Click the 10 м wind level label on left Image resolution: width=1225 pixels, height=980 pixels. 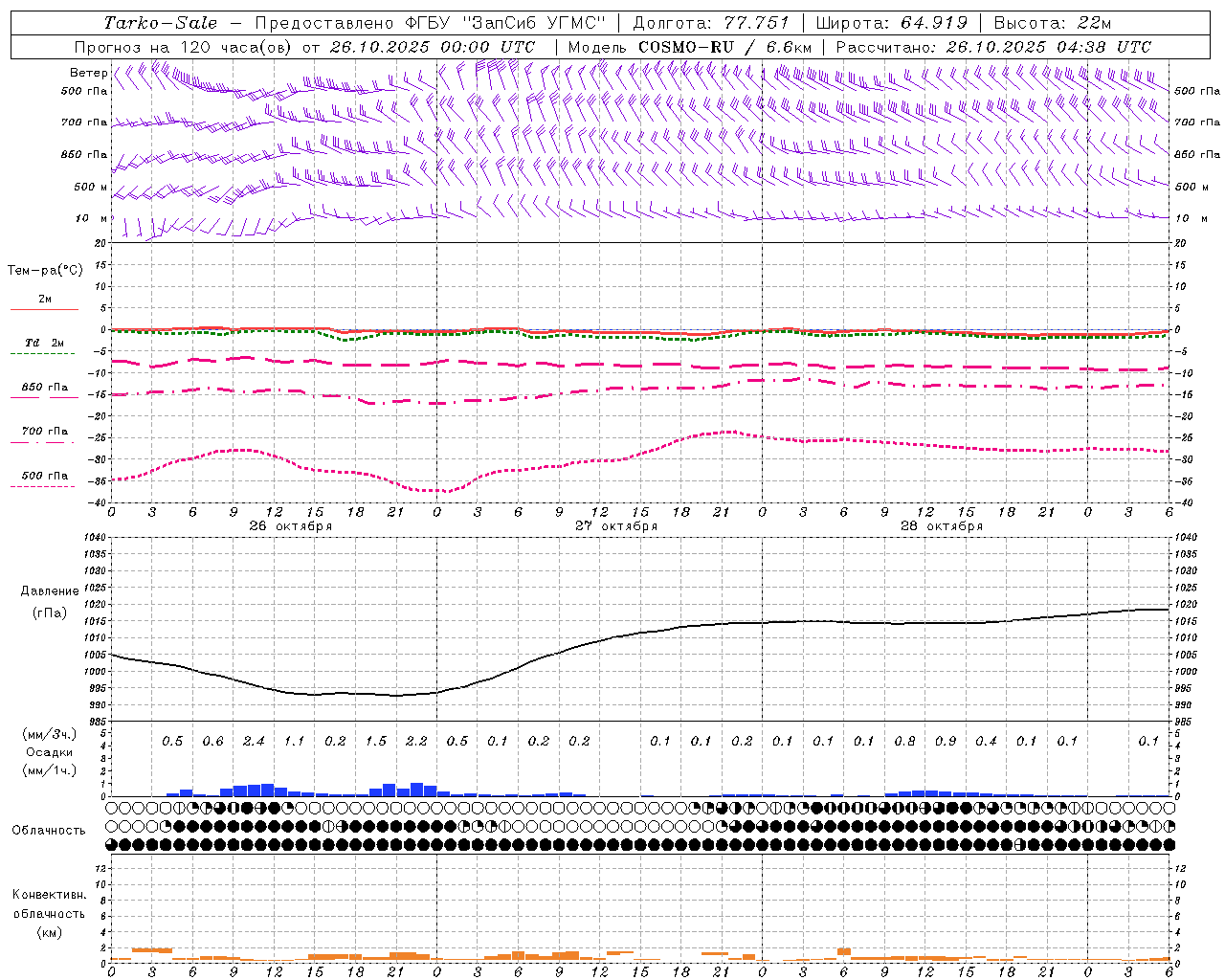click(x=92, y=218)
